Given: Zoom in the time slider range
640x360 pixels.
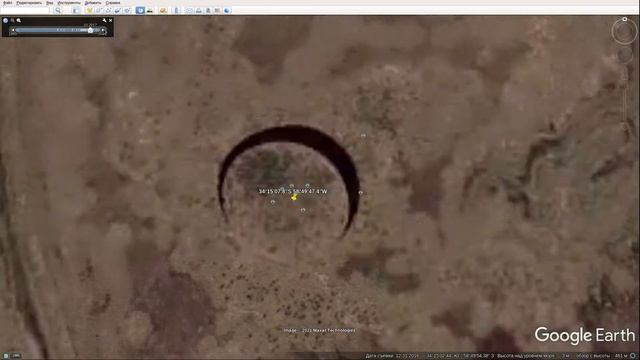Looking at the screenshot, I should 19,20.
